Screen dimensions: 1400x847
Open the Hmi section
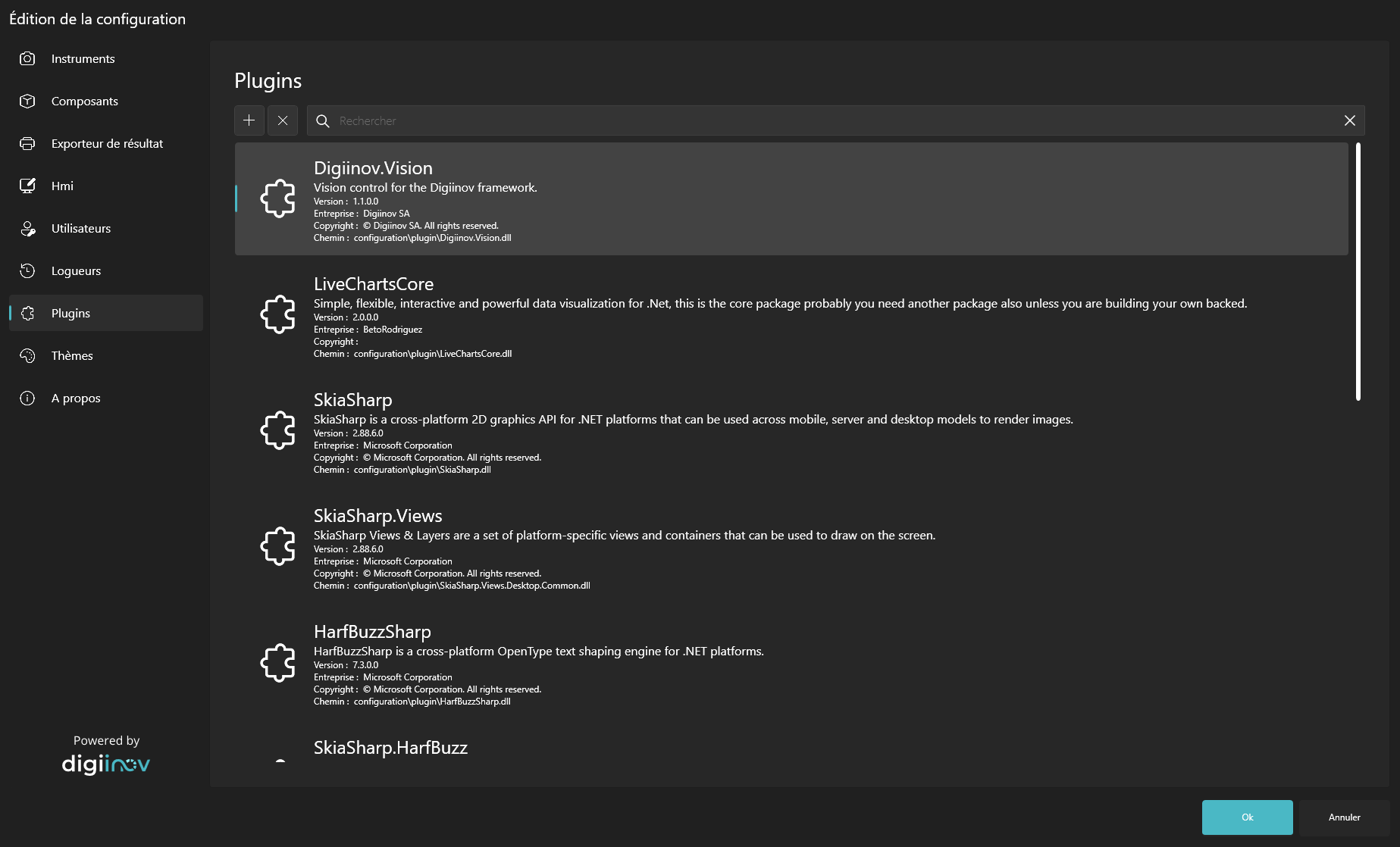pos(62,186)
